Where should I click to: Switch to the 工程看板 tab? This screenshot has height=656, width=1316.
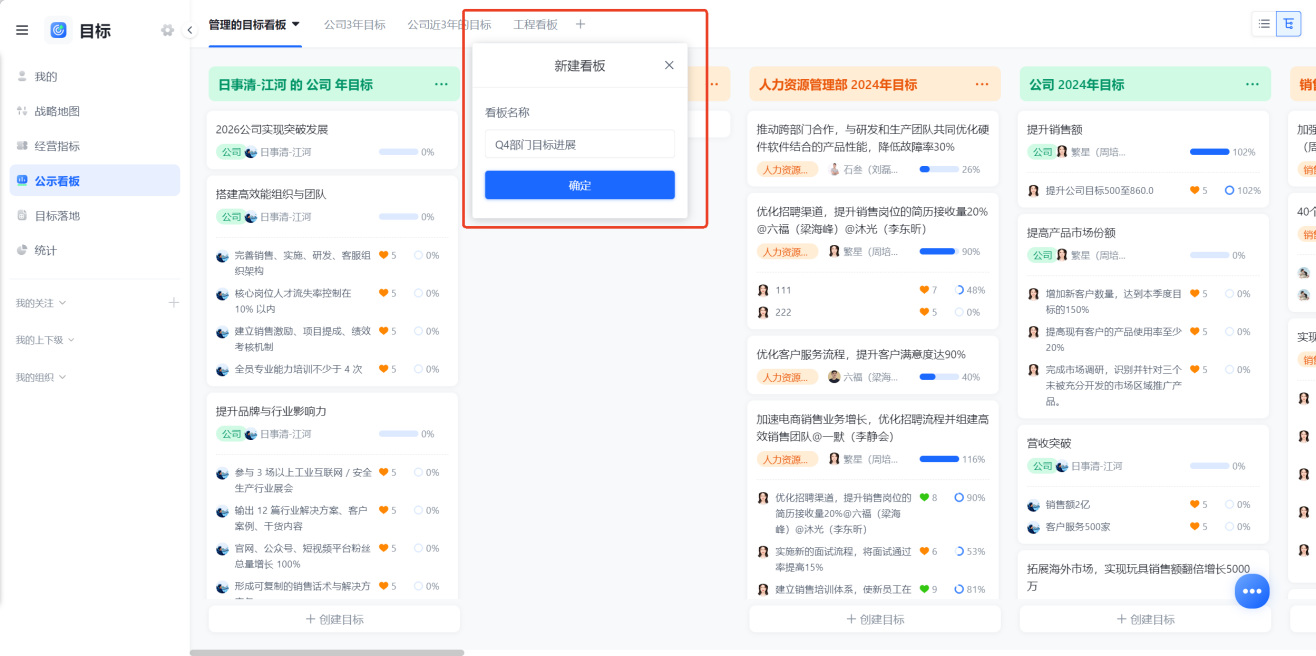(535, 24)
